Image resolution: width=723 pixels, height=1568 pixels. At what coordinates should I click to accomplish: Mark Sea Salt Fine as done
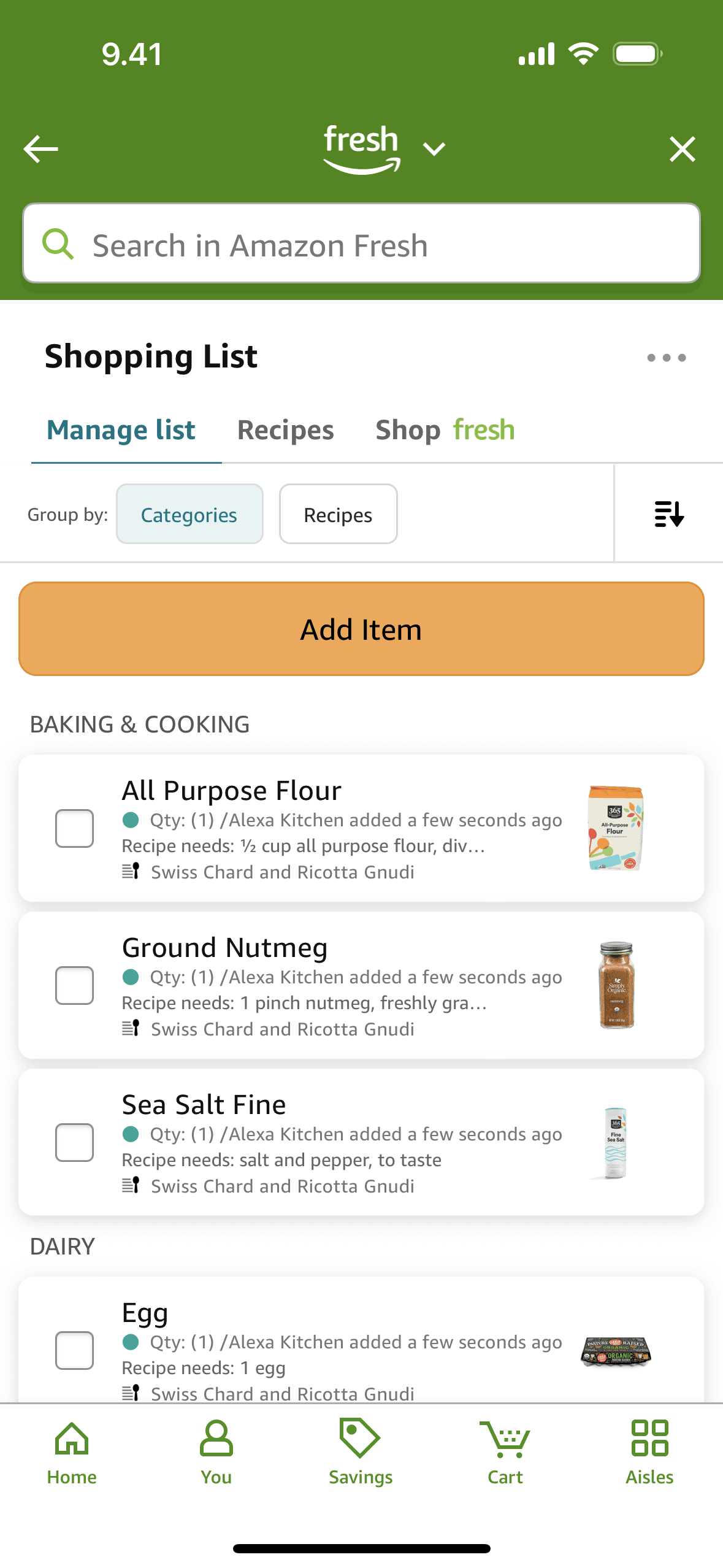point(74,1142)
